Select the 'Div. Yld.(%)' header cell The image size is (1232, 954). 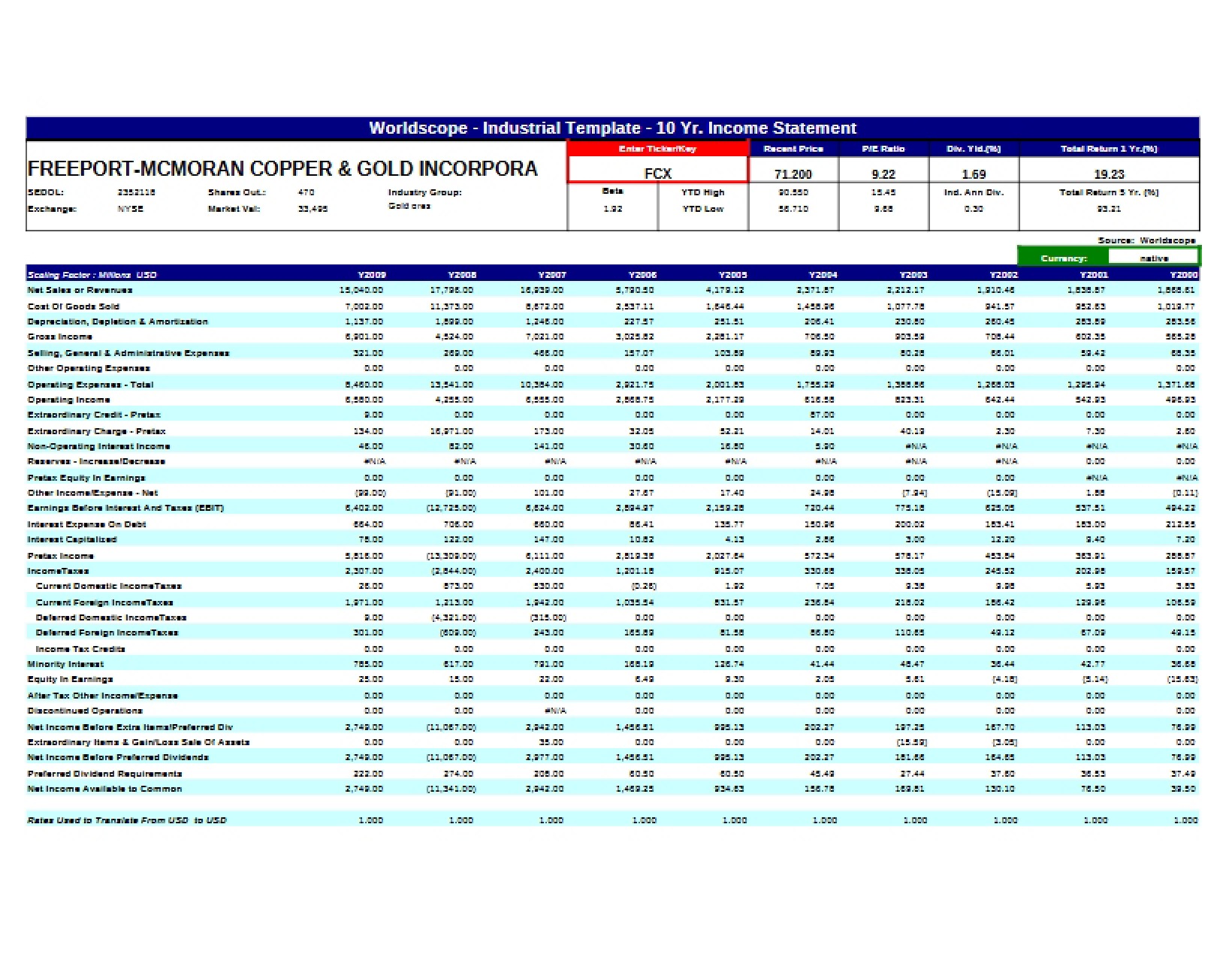974,149
